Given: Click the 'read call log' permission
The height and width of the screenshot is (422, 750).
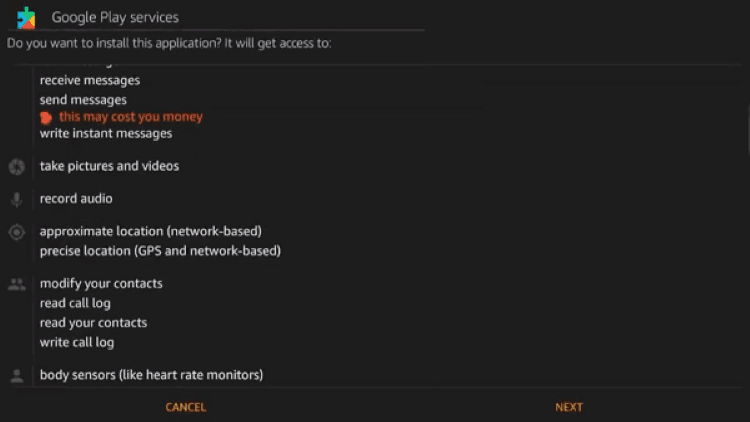Looking at the screenshot, I should (75, 303).
